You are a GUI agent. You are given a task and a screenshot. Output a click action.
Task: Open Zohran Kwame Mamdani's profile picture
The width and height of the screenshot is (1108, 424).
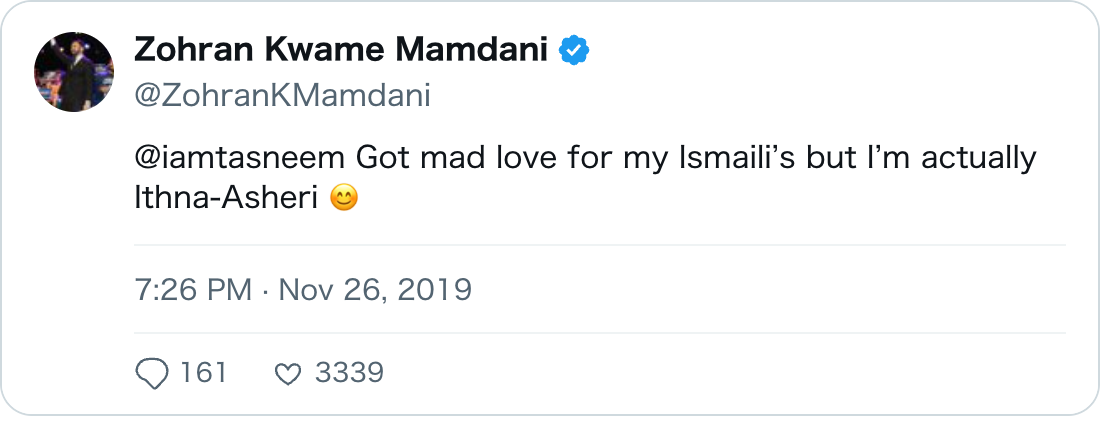click(x=73, y=72)
